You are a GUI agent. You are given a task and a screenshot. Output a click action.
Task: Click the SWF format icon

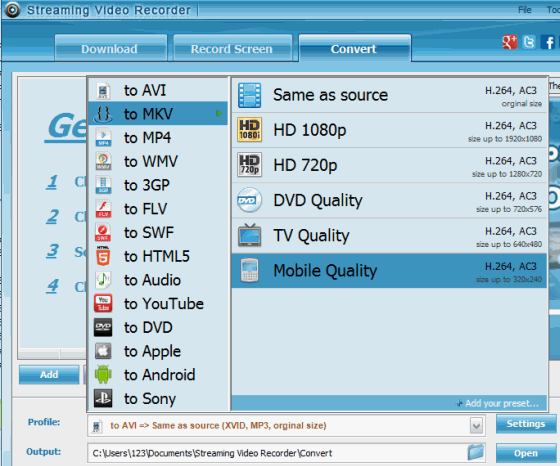[103, 232]
